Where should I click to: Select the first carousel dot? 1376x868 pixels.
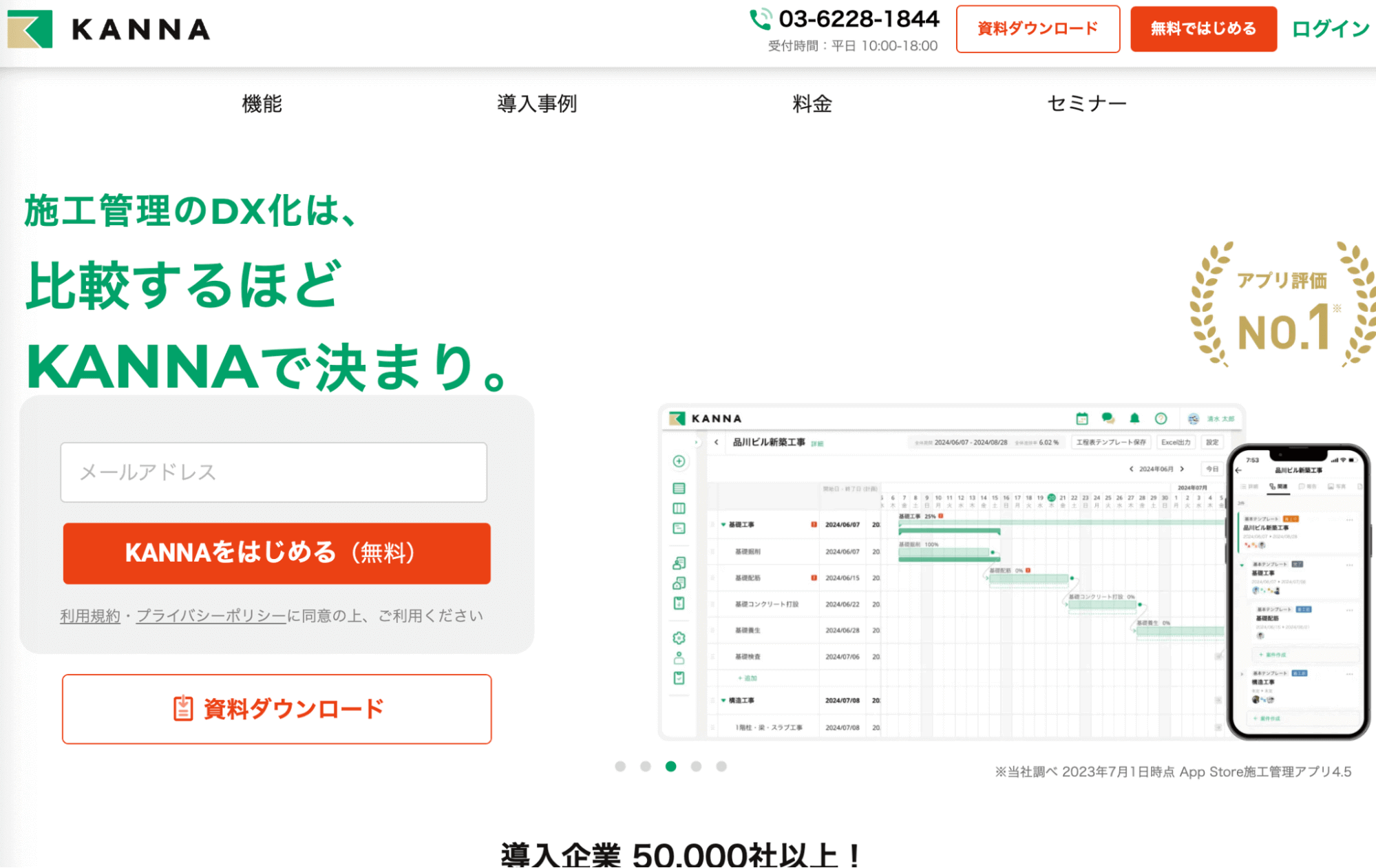pyautogui.click(x=620, y=766)
